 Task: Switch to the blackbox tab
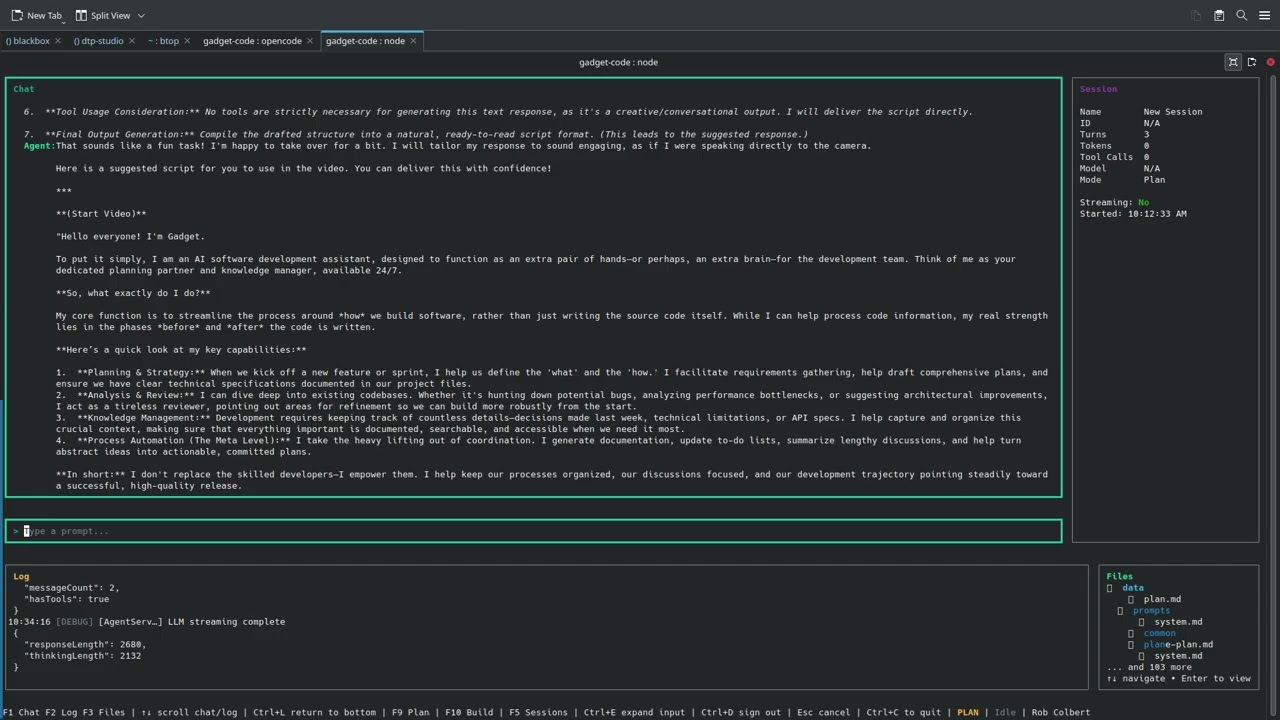point(28,41)
